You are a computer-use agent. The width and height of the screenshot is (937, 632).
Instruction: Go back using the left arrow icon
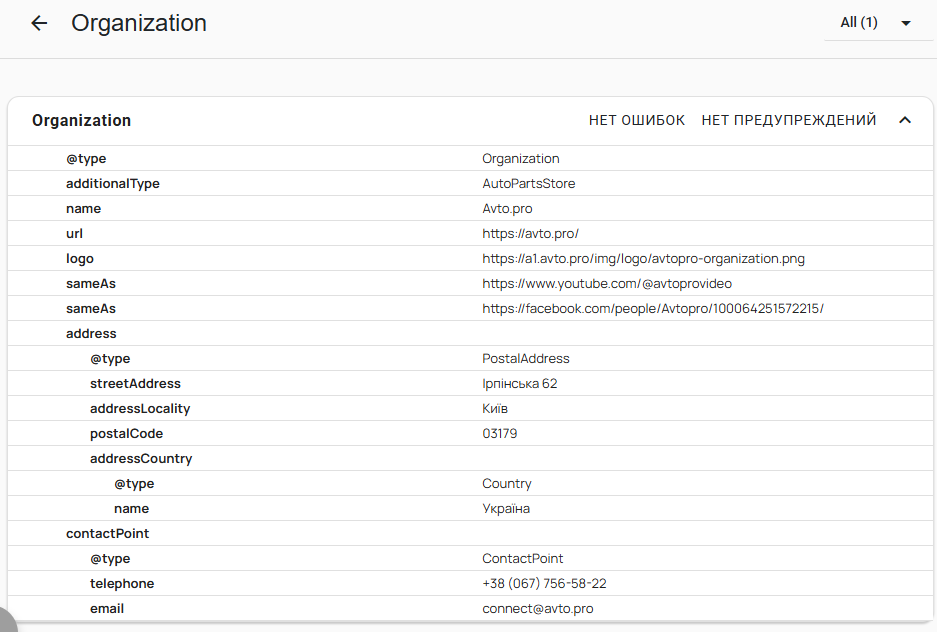(x=39, y=23)
